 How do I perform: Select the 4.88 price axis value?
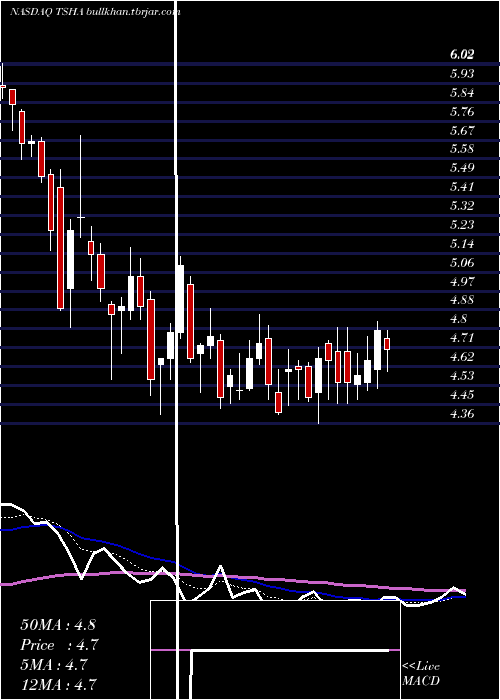coord(462,300)
